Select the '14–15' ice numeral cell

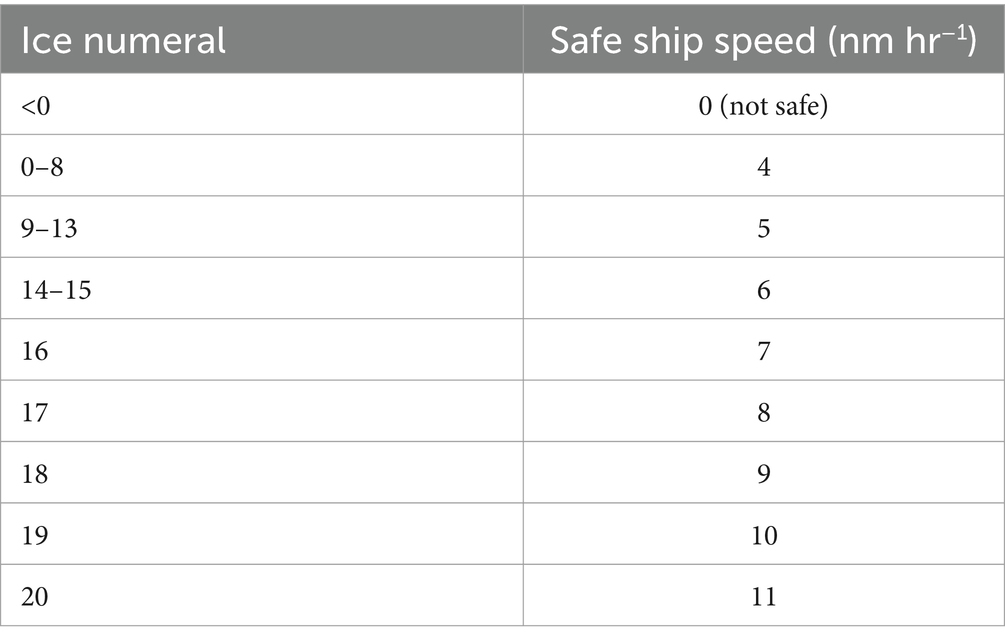(x=262, y=288)
